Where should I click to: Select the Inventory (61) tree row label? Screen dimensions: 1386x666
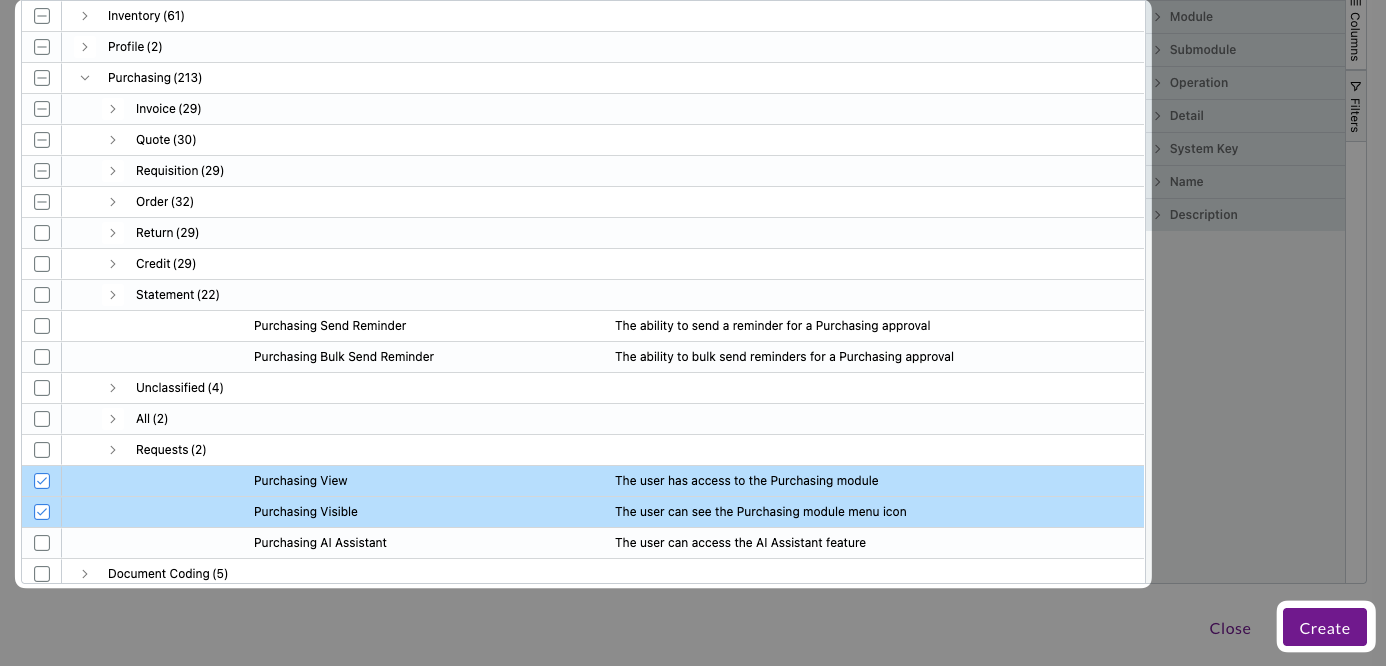146,16
